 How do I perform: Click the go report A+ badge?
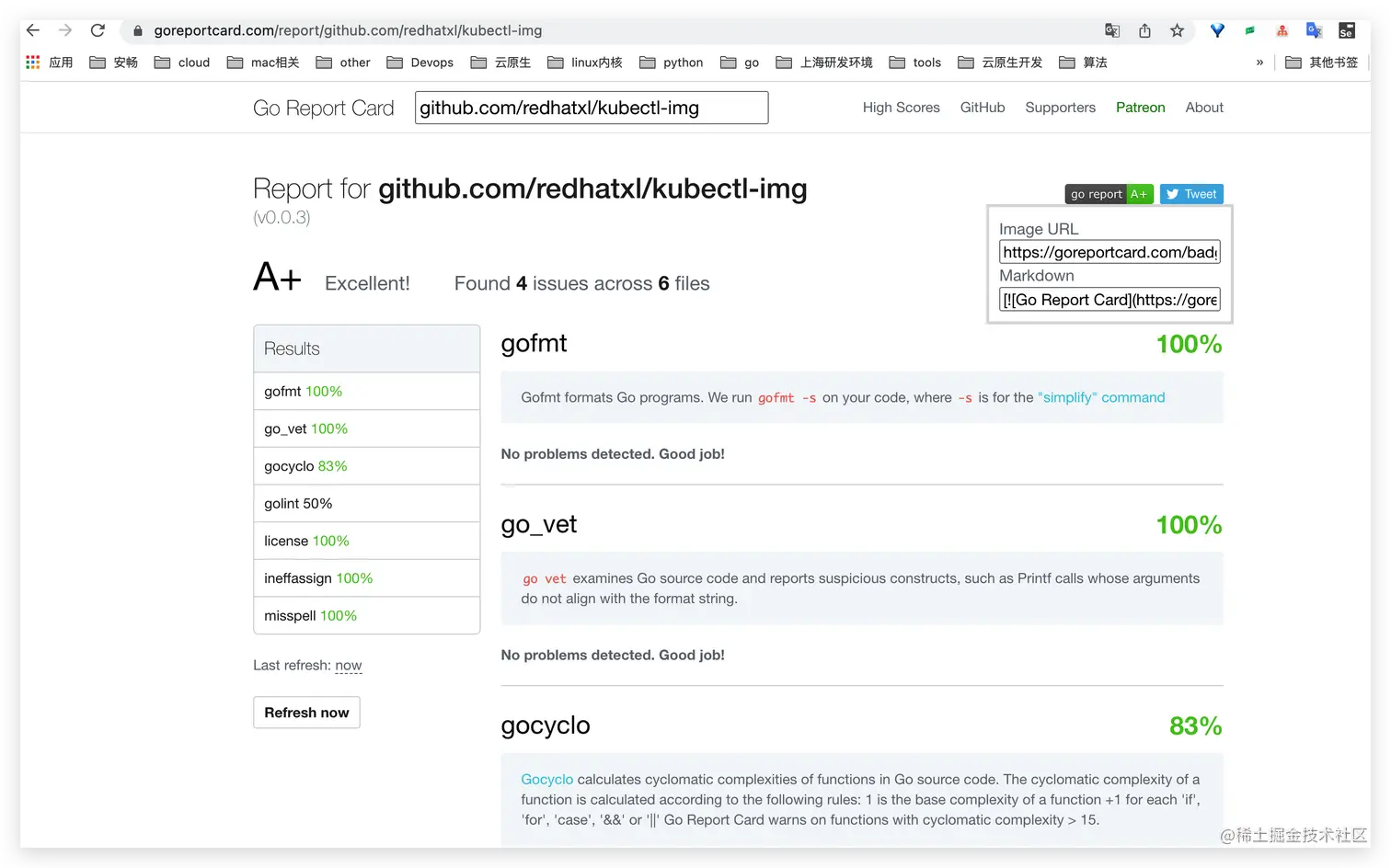(x=1109, y=194)
